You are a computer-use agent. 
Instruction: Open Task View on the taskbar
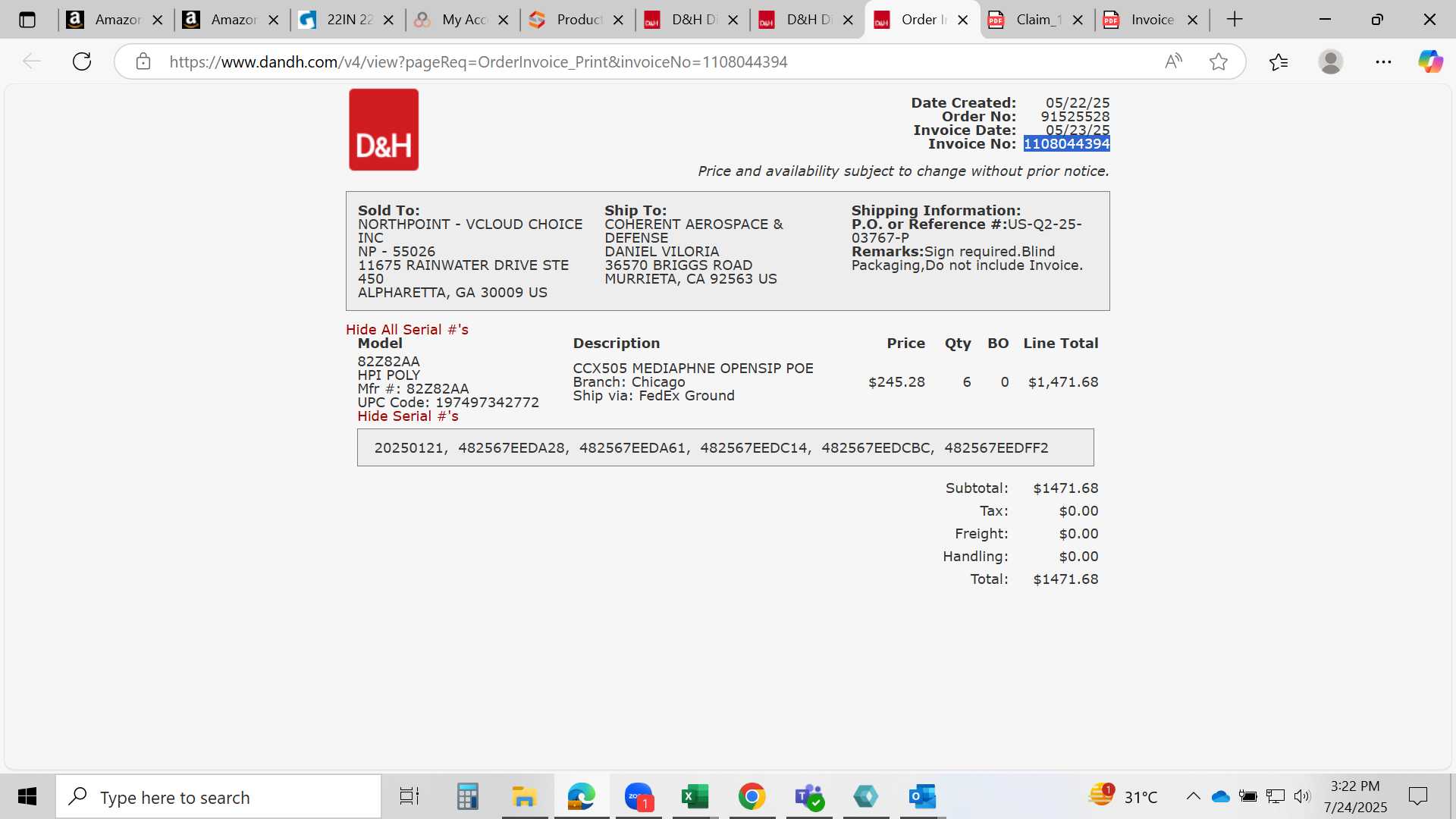click(x=409, y=796)
